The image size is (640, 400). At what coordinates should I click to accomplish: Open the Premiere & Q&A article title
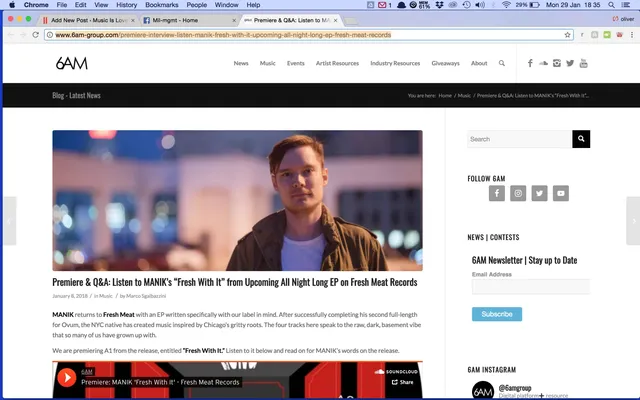point(235,282)
